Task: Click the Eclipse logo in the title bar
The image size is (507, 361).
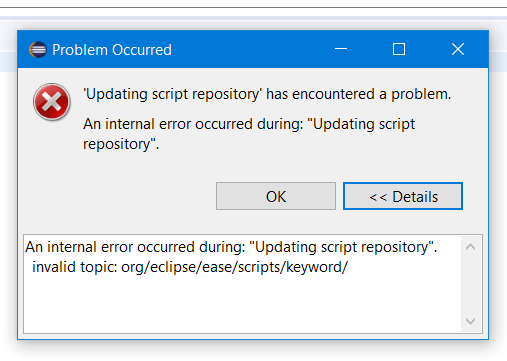Action: [38, 50]
